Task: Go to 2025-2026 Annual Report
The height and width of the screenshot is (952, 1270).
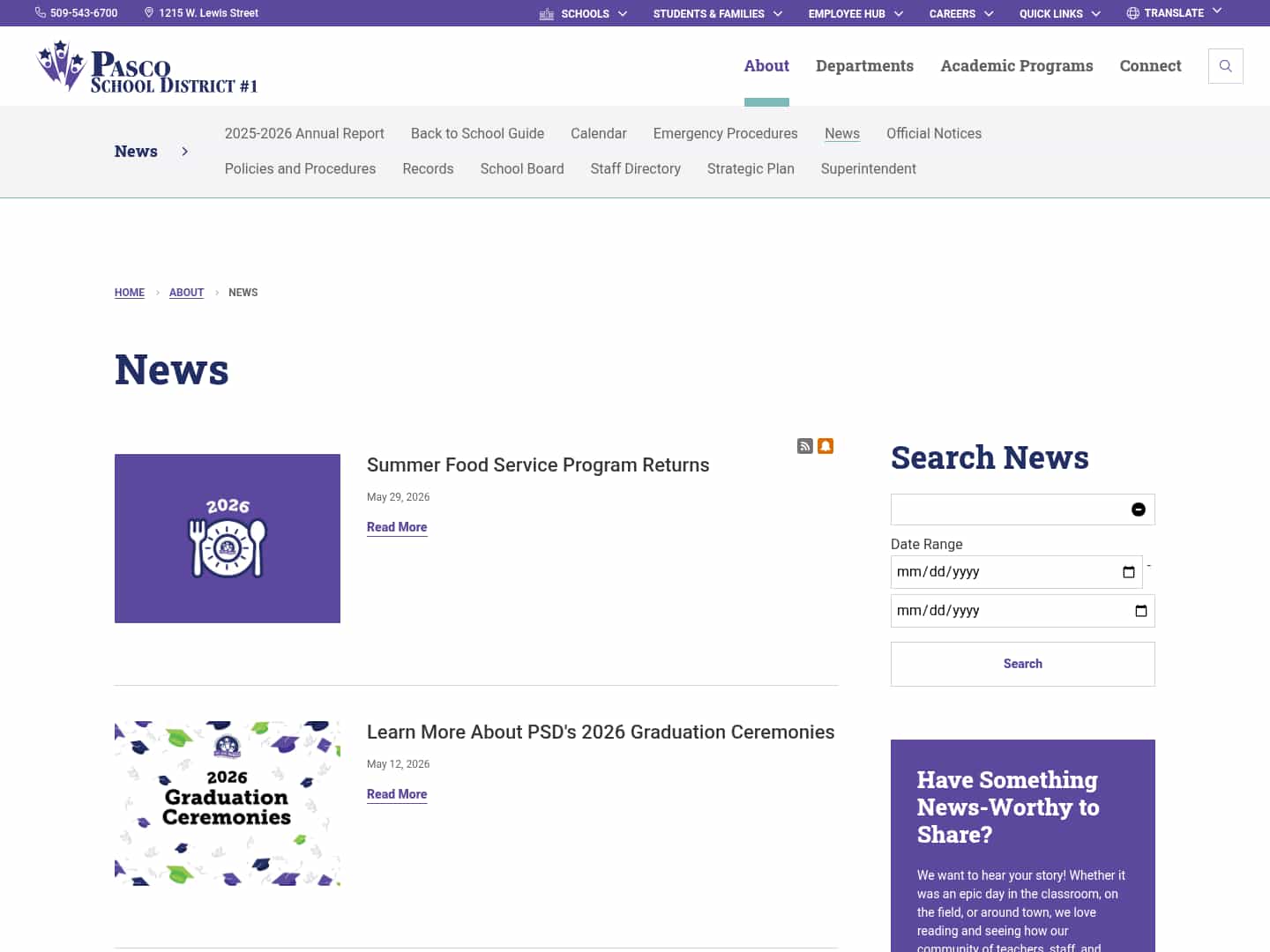Action: coord(304,134)
